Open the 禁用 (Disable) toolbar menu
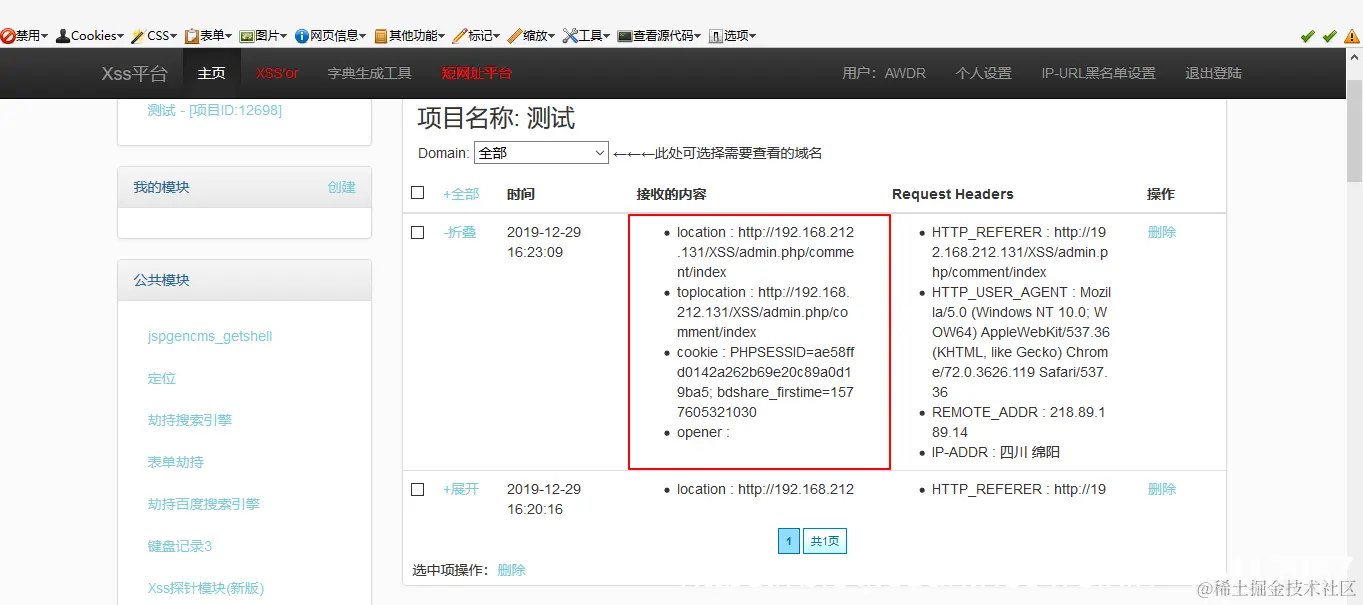The image size is (1363, 605). pyautogui.click(x=24, y=35)
